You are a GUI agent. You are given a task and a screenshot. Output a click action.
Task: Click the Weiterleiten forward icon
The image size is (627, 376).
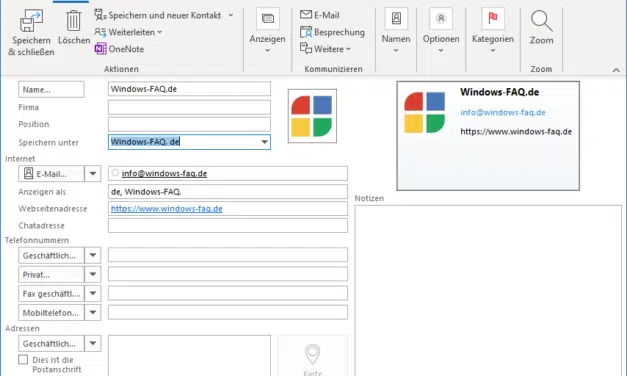(100, 32)
